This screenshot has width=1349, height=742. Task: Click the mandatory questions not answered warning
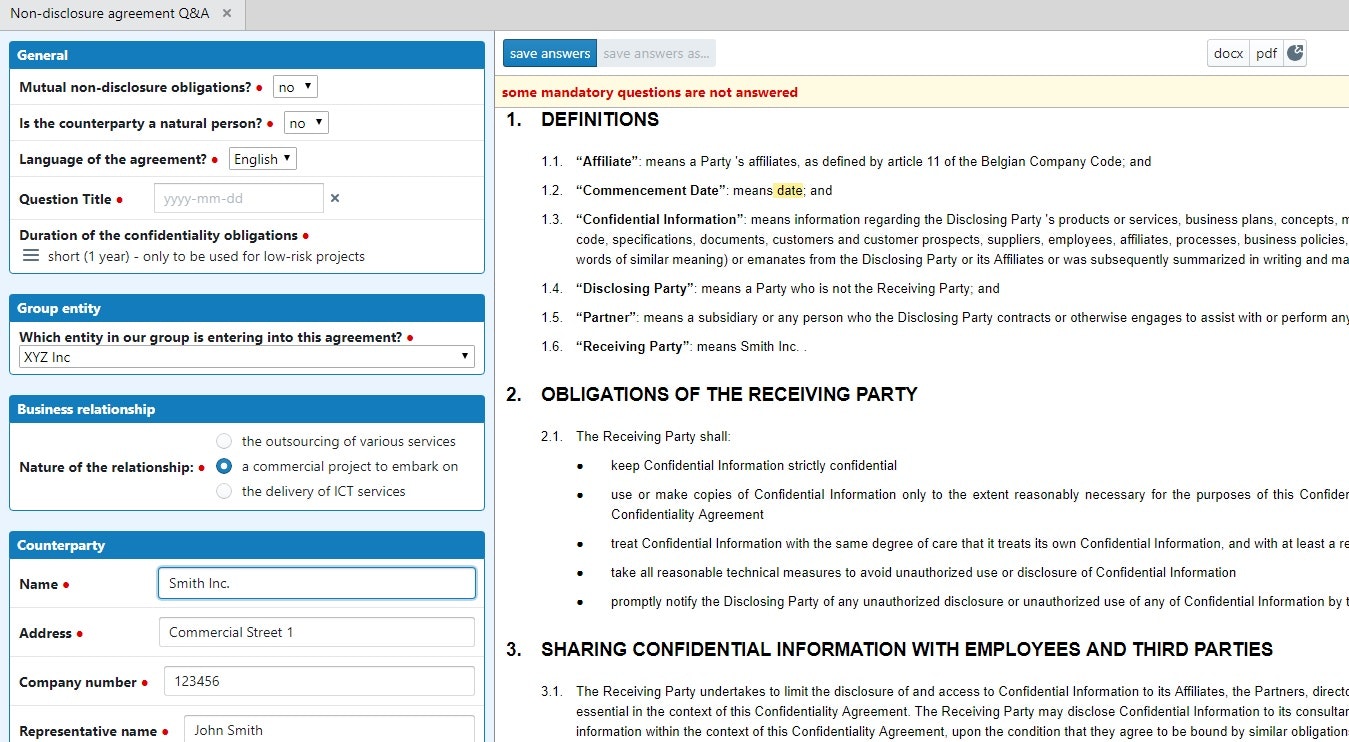coord(650,92)
